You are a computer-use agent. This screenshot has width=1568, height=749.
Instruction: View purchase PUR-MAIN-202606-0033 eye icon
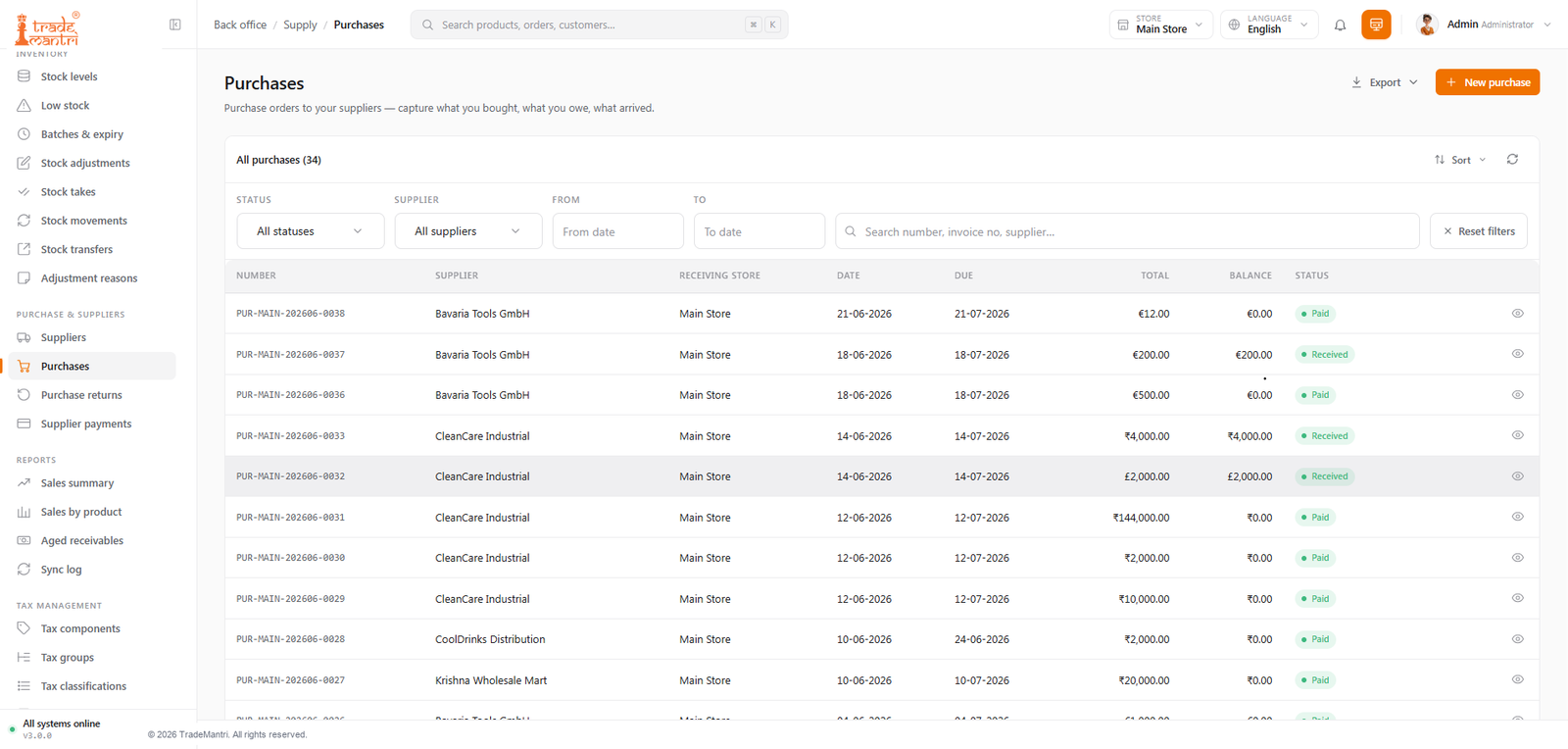pyautogui.click(x=1517, y=435)
